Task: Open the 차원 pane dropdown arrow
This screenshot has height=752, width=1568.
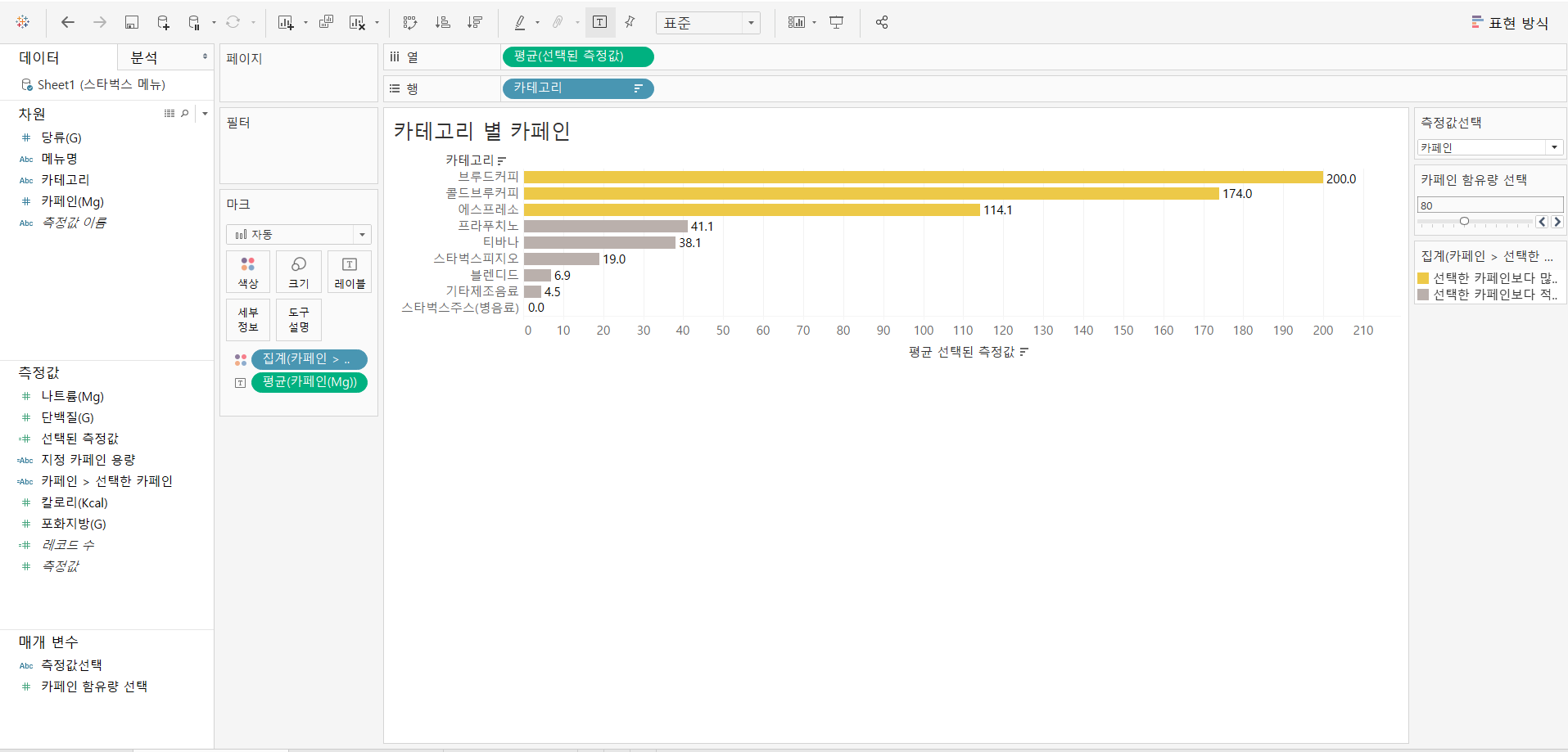Action: [205, 114]
